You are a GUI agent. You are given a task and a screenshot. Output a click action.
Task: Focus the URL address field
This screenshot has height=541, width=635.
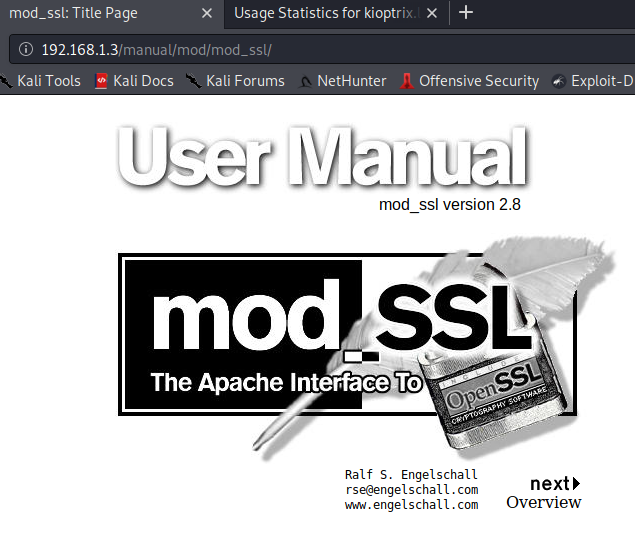click(324, 50)
